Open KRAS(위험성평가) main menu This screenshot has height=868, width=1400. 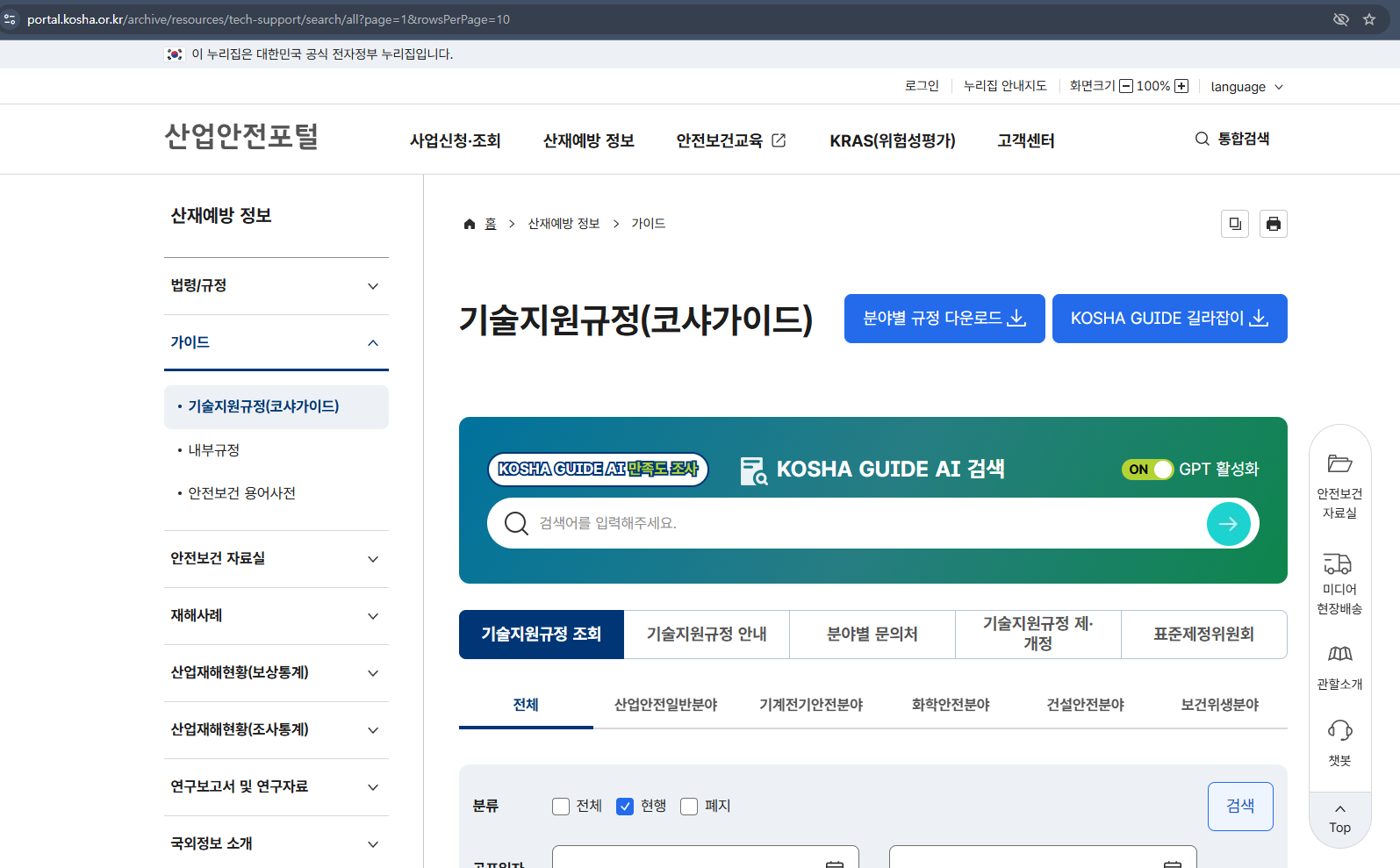[893, 140]
